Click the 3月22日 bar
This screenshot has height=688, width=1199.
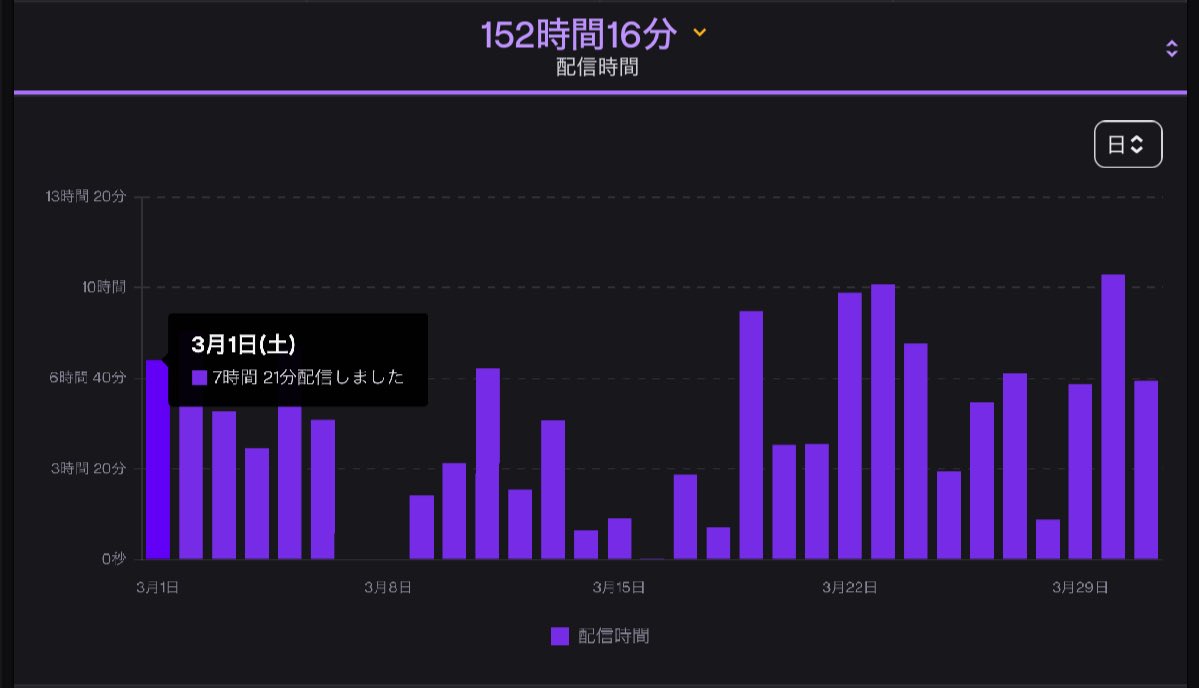[850, 426]
